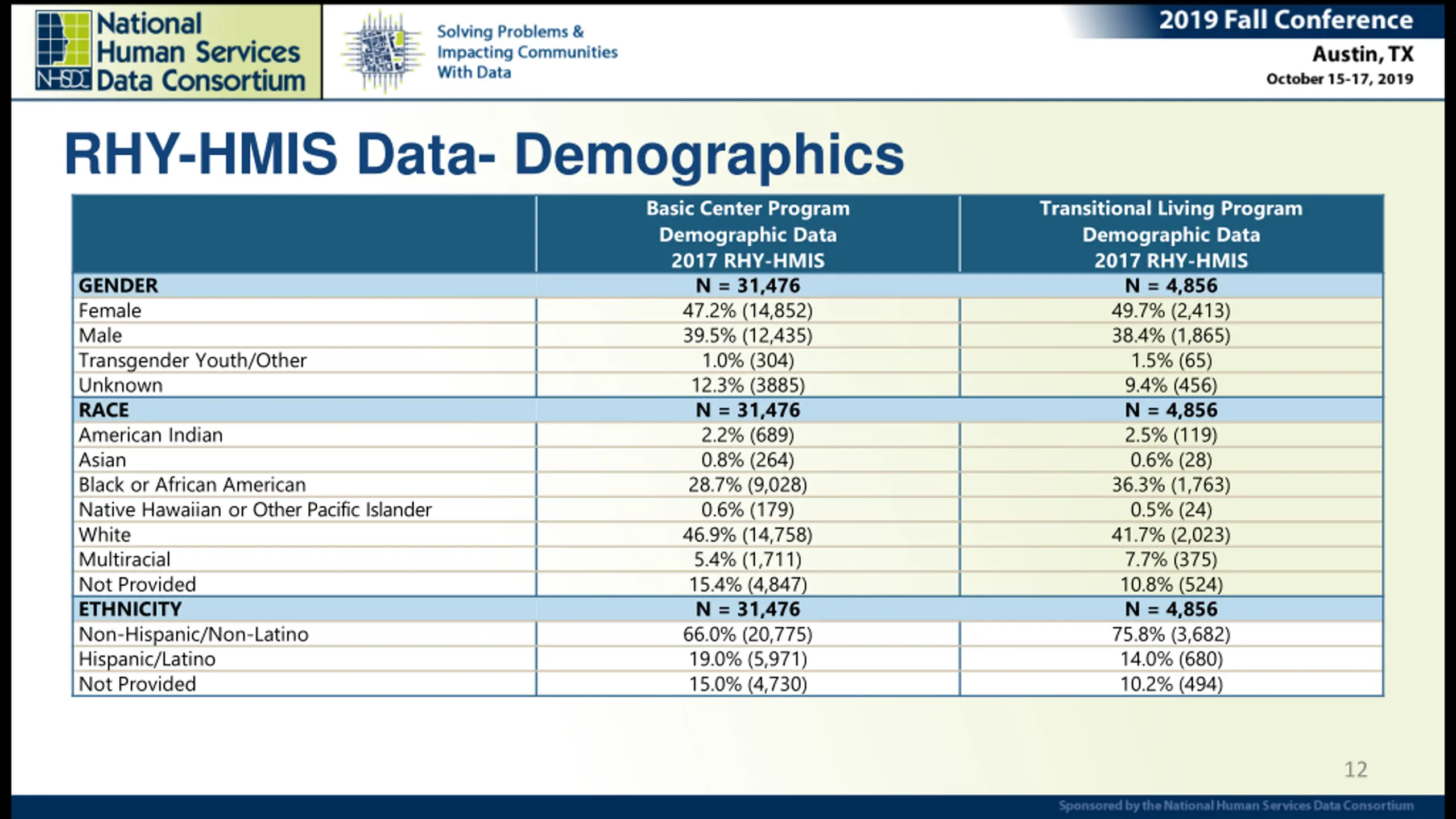Click the '12.3% (3885)' cell
This screenshot has height=819, width=1456.
pyautogui.click(x=748, y=386)
